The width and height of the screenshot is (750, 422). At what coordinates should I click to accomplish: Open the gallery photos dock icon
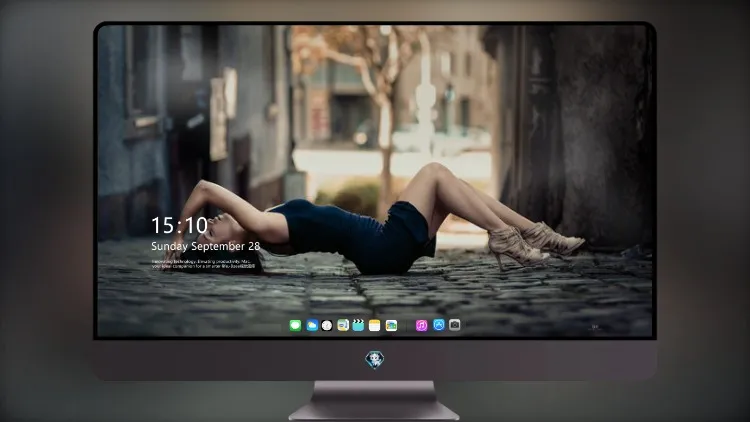[x=391, y=325]
